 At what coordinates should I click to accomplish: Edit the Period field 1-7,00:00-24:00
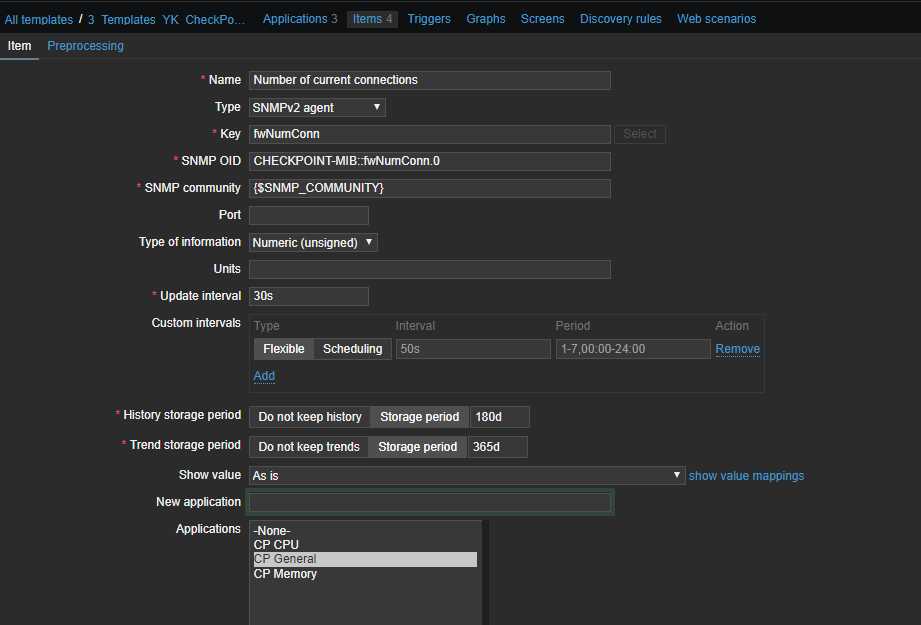633,349
